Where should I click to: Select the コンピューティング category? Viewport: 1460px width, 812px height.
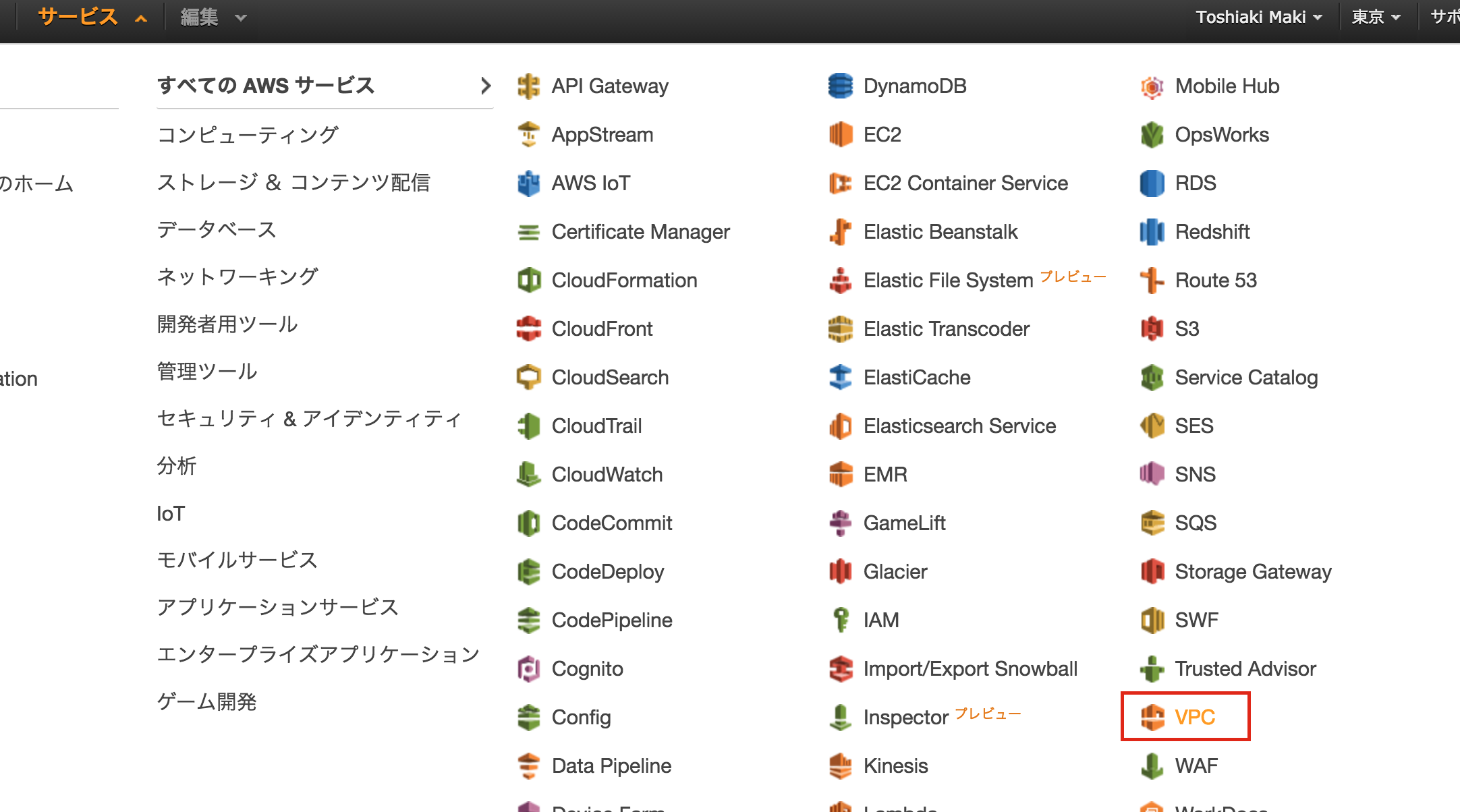248,135
